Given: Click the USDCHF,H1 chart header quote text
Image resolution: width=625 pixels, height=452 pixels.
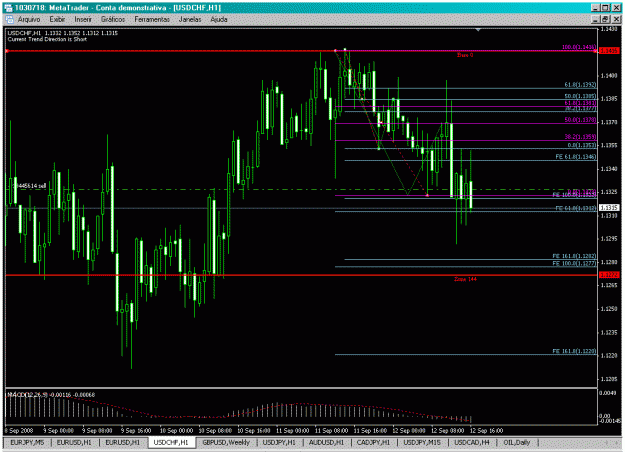Looking at the screenshot, I should point(63,33).
